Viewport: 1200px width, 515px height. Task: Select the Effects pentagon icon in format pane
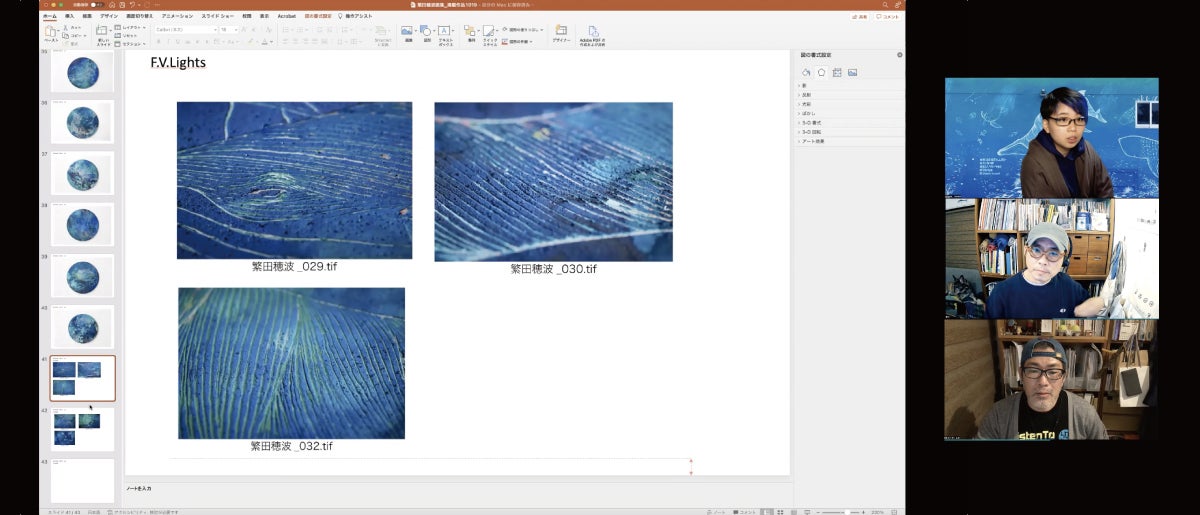821,73
